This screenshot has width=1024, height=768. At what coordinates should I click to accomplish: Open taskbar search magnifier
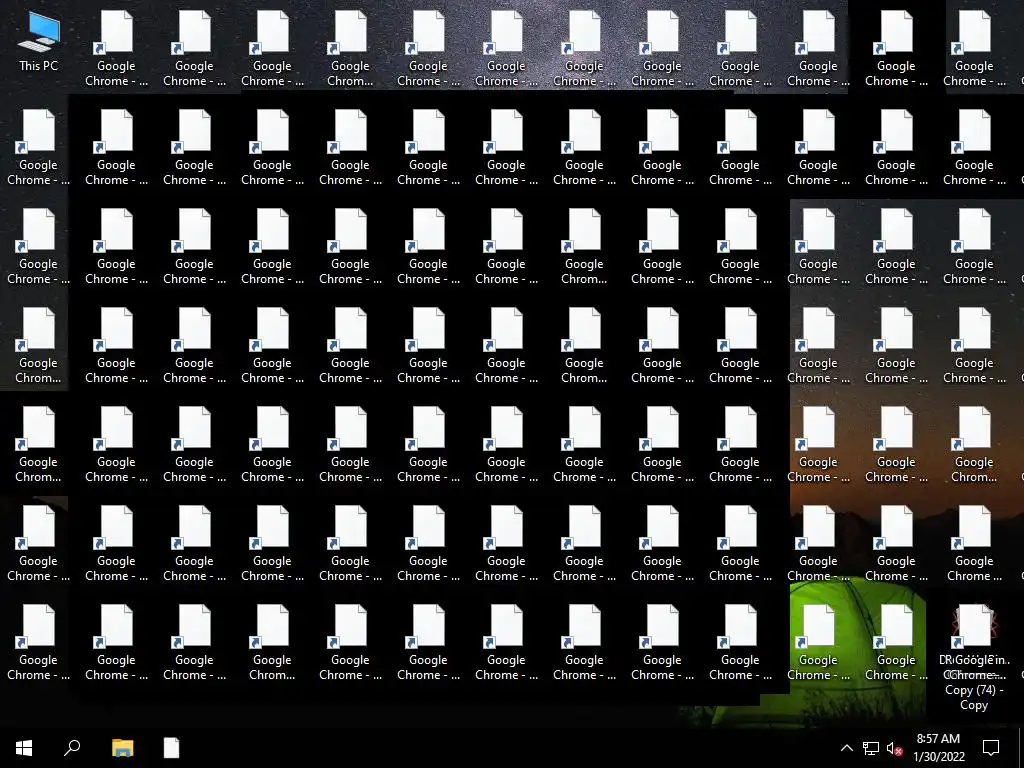(72, 748)
